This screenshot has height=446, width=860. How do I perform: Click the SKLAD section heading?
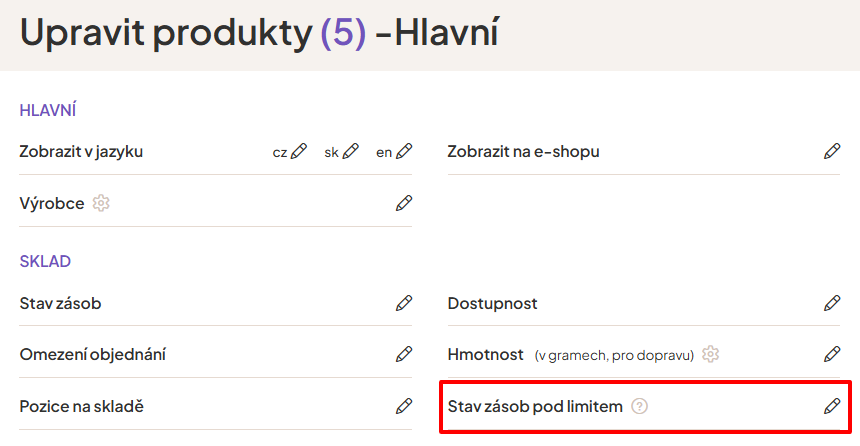click(46, 261)
